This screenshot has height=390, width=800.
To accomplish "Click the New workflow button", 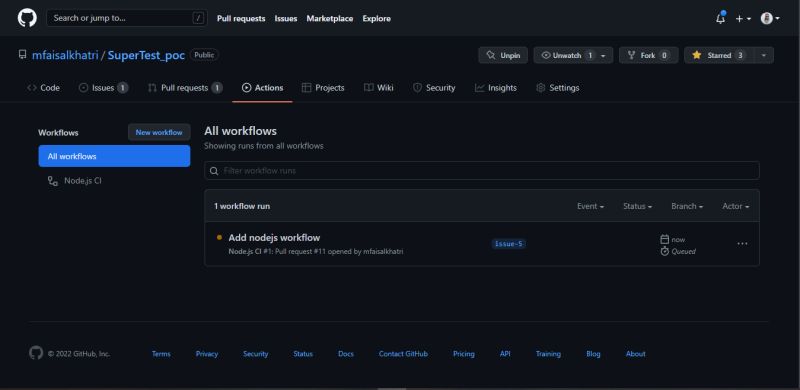I will pyautogui.click(x=159, y=132).
